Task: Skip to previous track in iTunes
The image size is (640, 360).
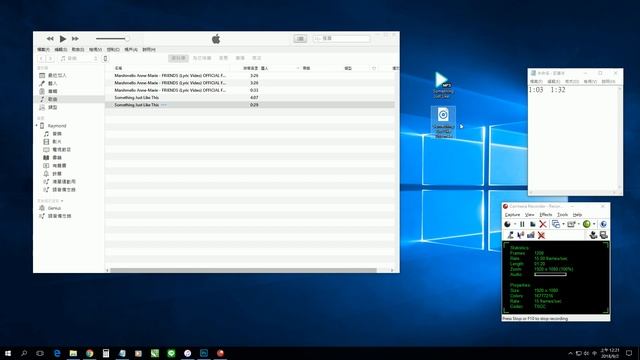Action: [50, 39]
